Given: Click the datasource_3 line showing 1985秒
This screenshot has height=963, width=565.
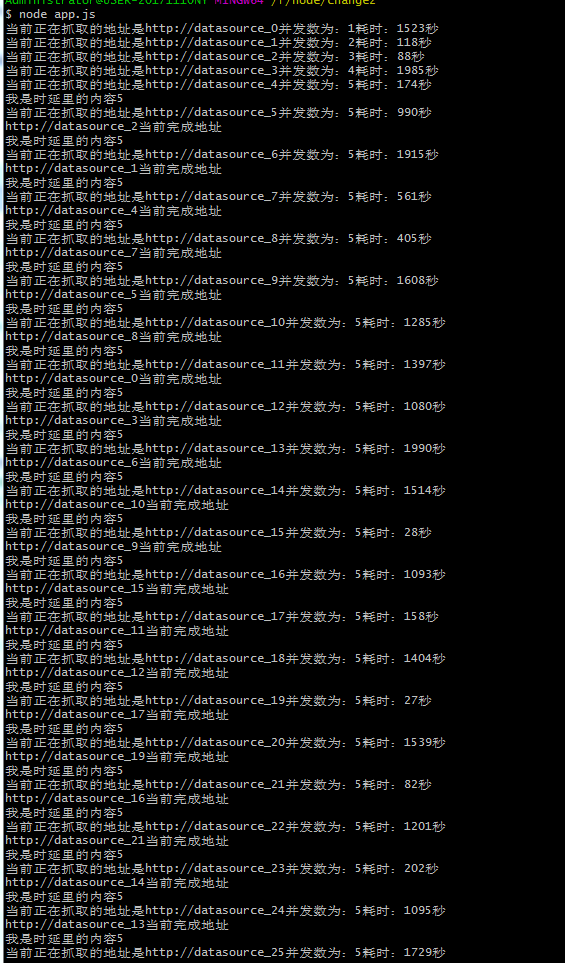Looking at the screenshot, I should pyautogui.click(x=222, y=70).
